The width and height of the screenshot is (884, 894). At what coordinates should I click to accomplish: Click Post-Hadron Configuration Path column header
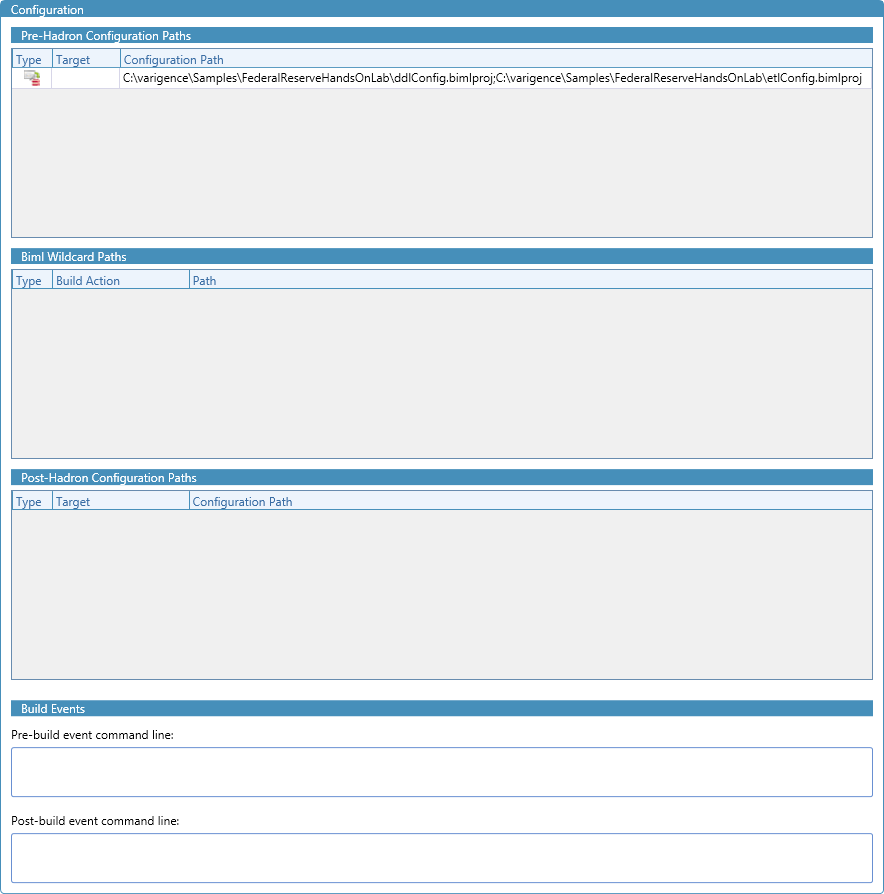pos(530,502)
